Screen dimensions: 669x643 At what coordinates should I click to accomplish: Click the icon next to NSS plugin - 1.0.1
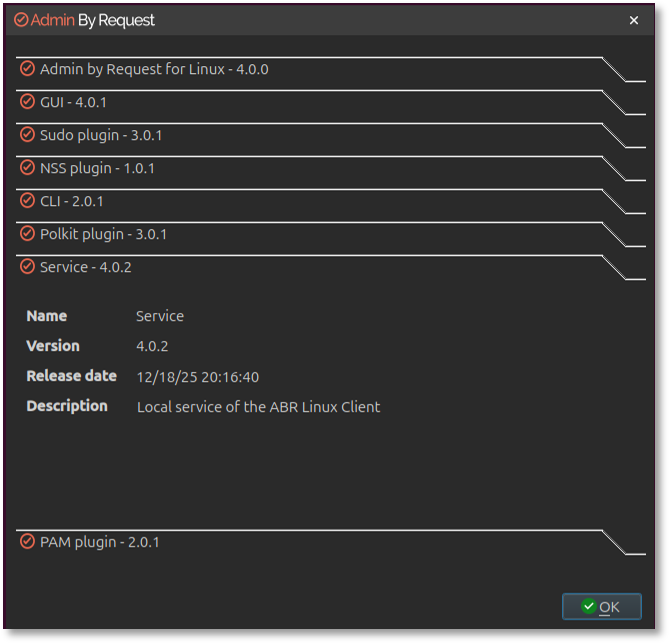[x=27, y=168]
